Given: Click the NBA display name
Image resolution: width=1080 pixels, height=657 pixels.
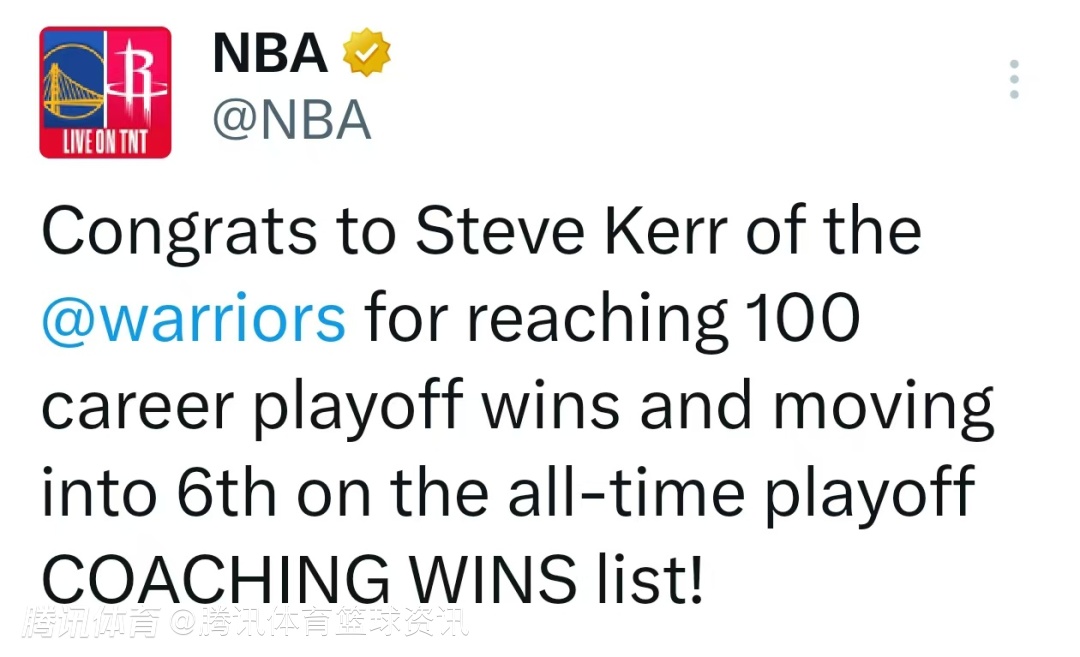Looking at the screenshot, I should pos(270,54).
